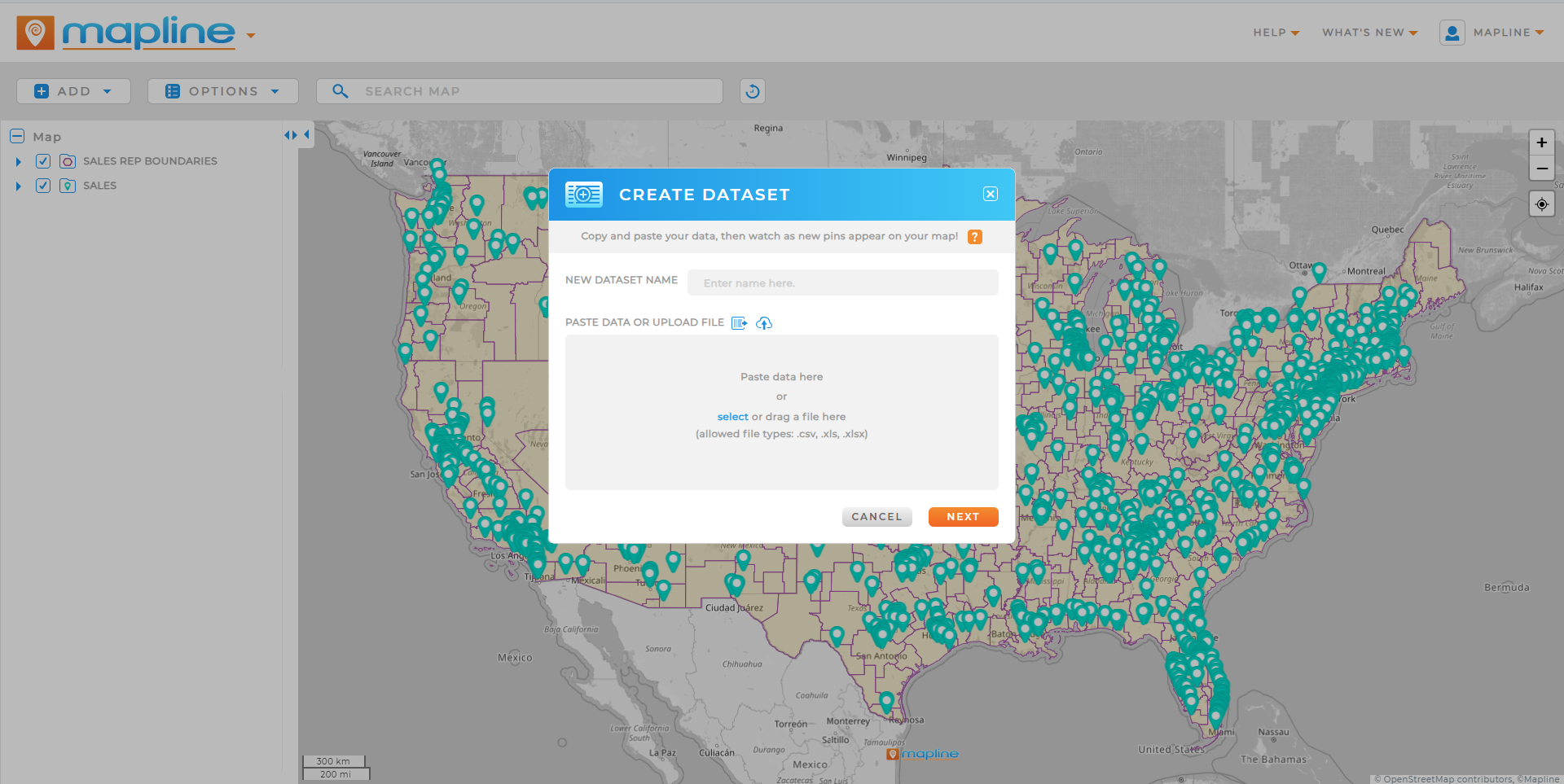Collapse the Map layer tree
The width and height of the screenshot is (1564, 784).
[x=17, y=136]
